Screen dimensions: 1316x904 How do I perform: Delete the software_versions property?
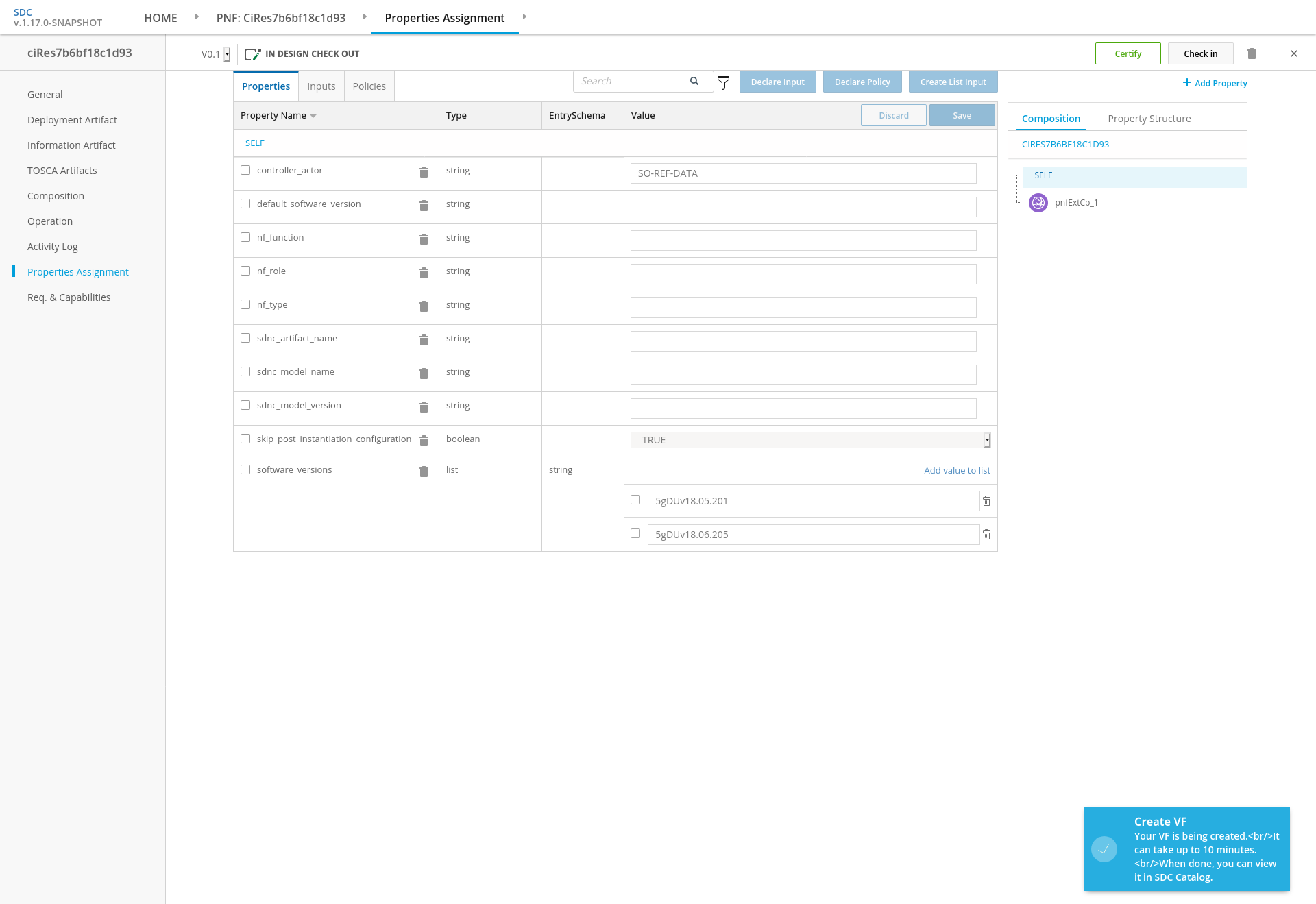pyautogui.click(x=424, y=472)
